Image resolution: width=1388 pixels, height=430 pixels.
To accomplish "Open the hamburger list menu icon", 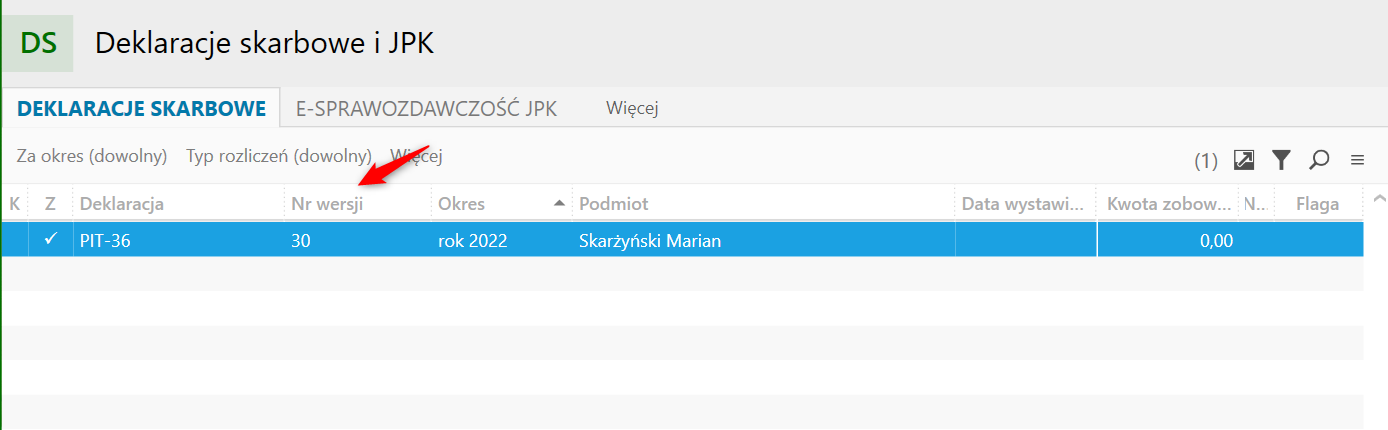I will click(x=1357, y=159).
